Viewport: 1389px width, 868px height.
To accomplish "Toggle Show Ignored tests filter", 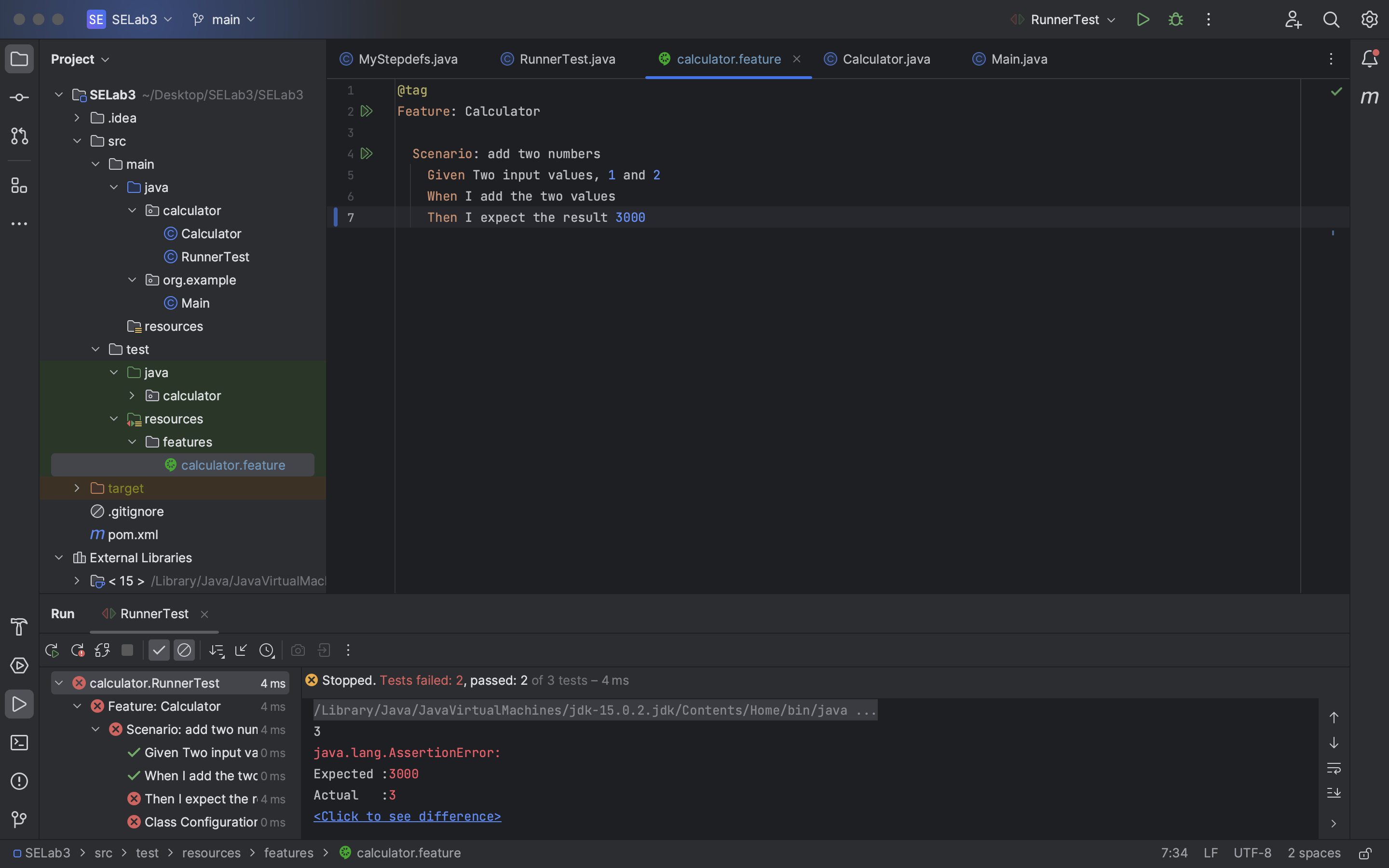I will tap(184, 650).
